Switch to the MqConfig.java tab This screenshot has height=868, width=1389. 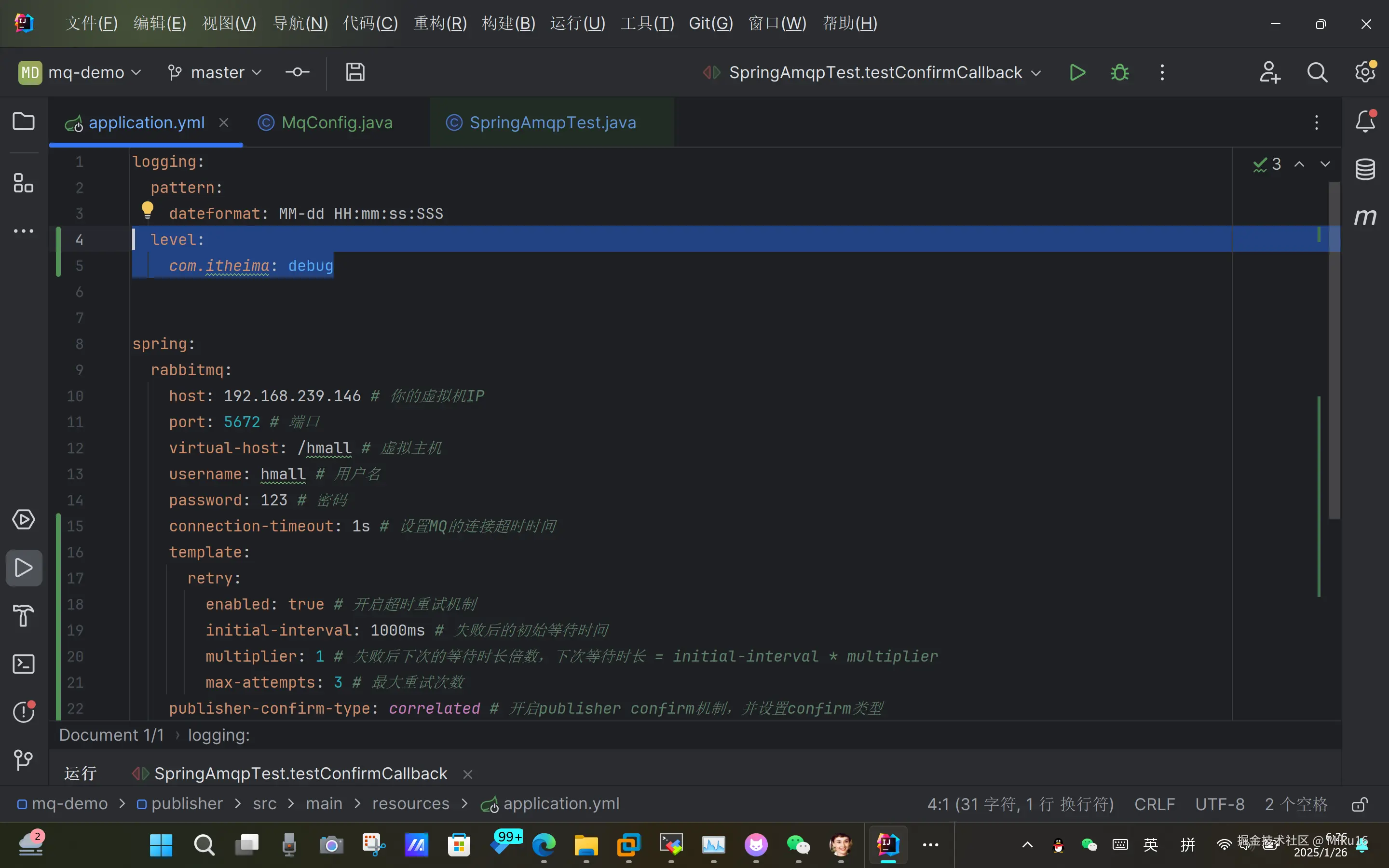point(337,122)
